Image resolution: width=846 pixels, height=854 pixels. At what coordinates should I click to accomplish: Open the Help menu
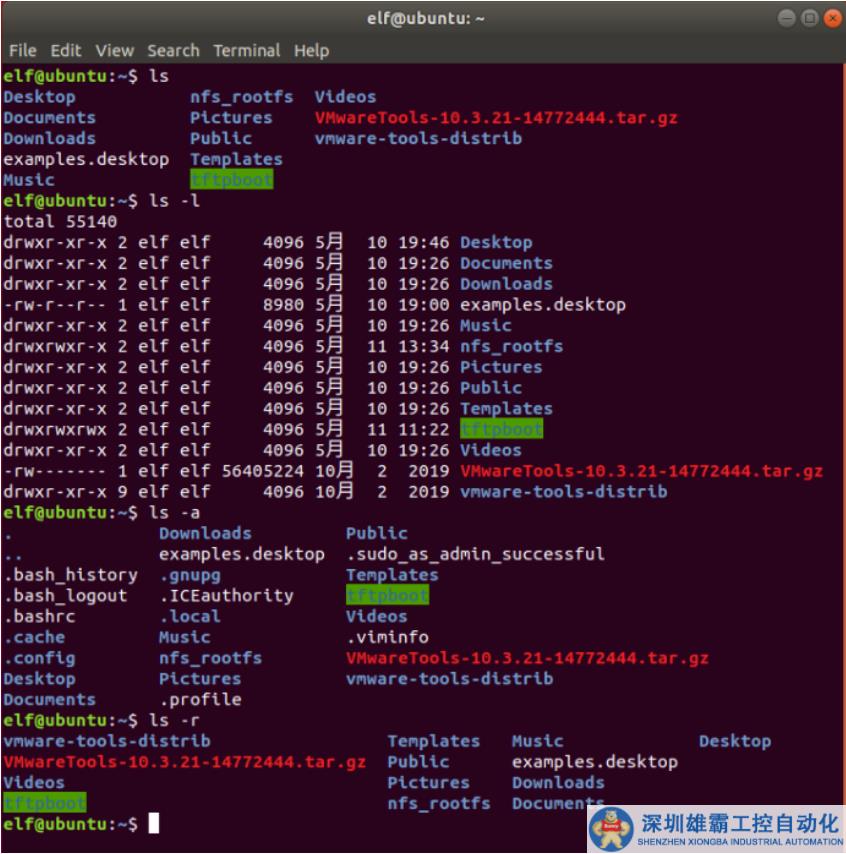pos(311,50)
